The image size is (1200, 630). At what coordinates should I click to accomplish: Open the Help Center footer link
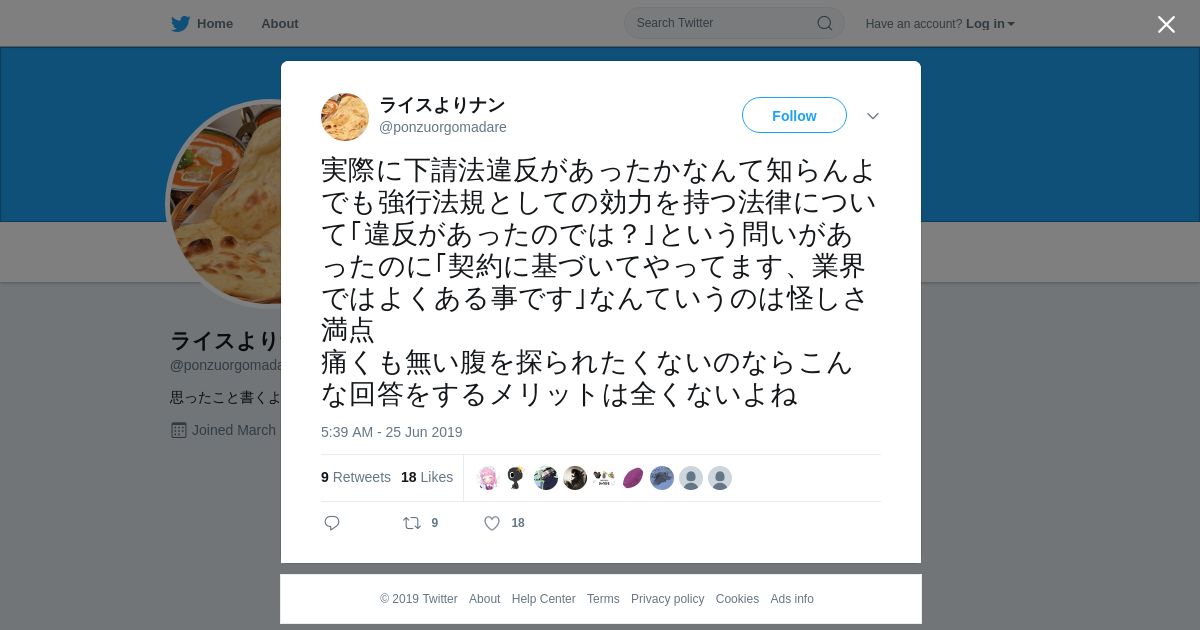coord(543,599)
